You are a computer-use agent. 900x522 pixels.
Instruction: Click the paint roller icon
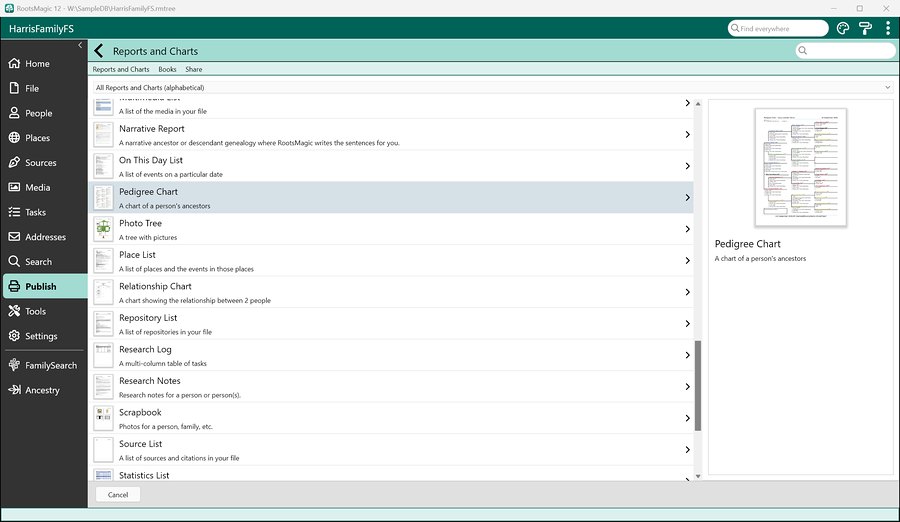click(865, 28)
